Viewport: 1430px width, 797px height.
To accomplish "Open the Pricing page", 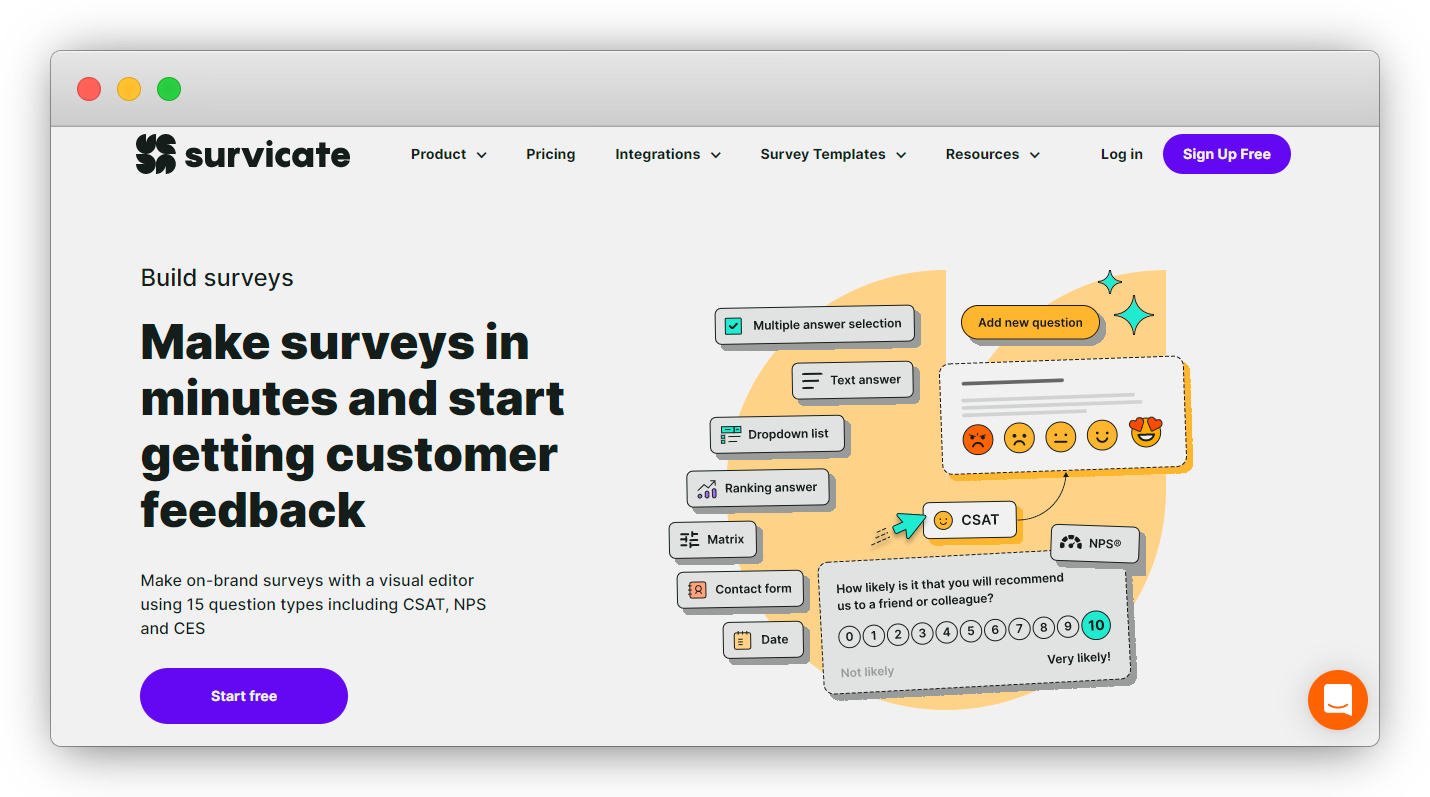I will tap(551, 154).
